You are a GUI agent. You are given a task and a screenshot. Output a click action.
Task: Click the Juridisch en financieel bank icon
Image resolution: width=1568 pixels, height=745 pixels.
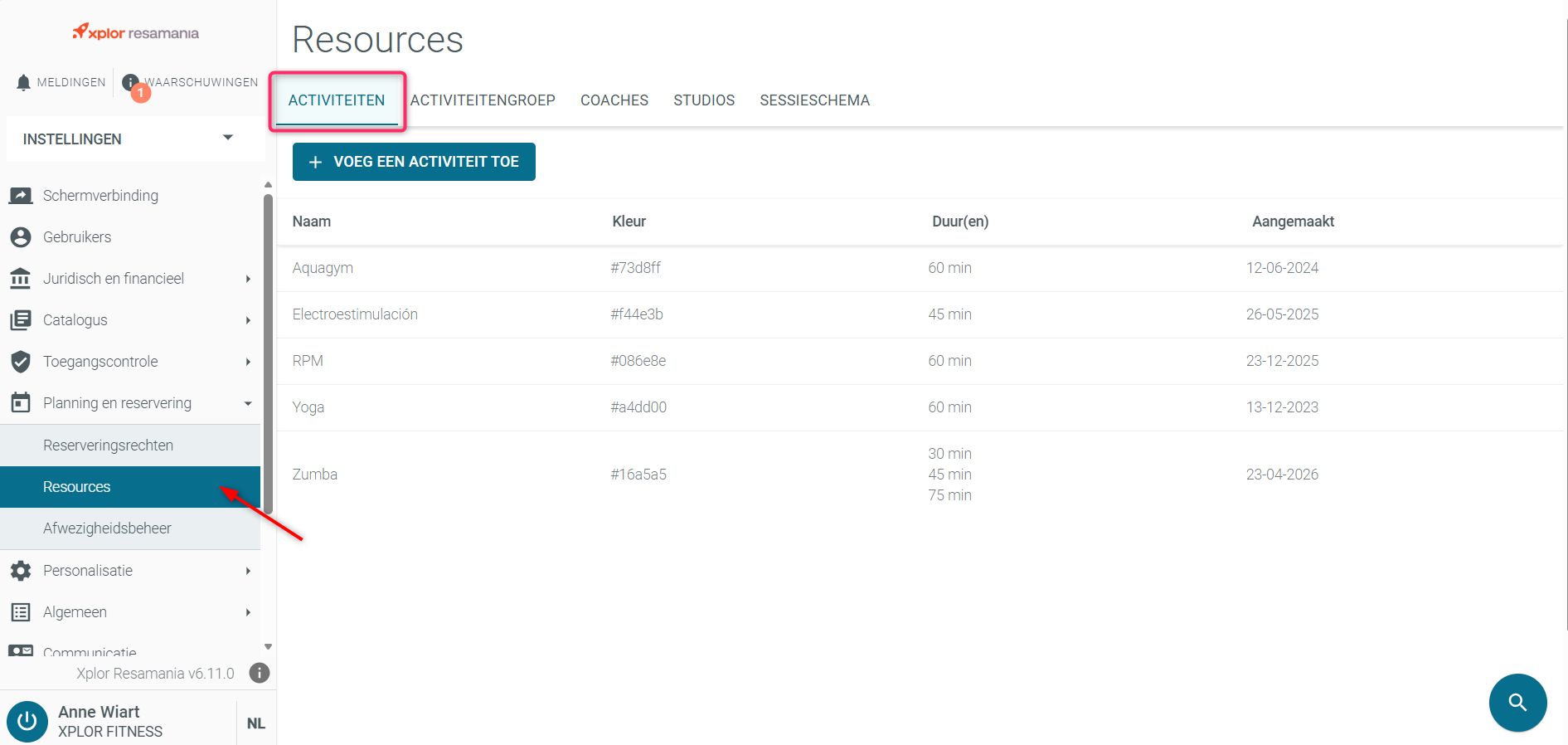(x=21, y=279)
